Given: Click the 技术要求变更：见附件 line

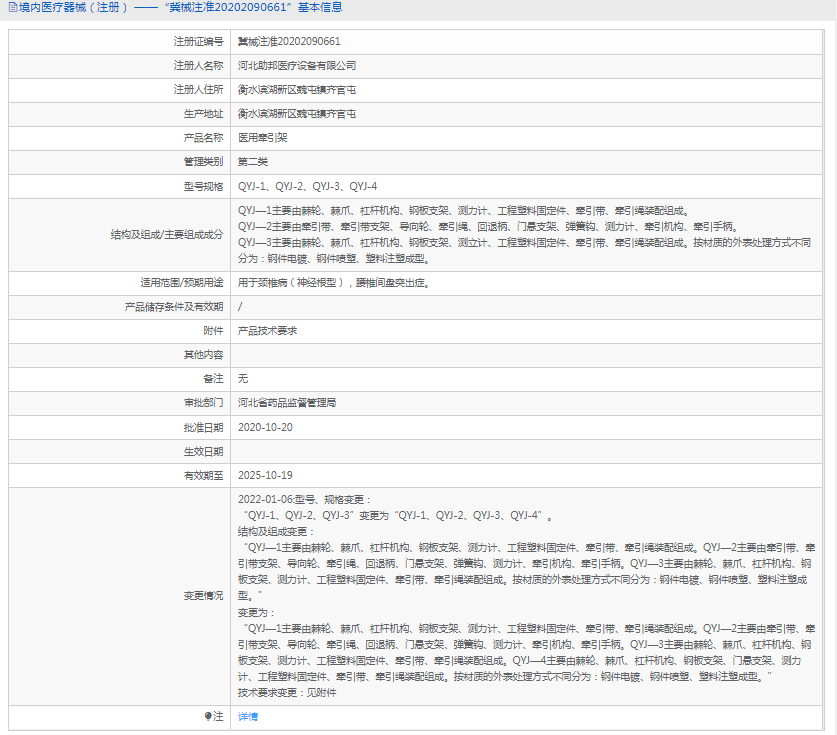Looking at the screenshot, I should (287, 692).
